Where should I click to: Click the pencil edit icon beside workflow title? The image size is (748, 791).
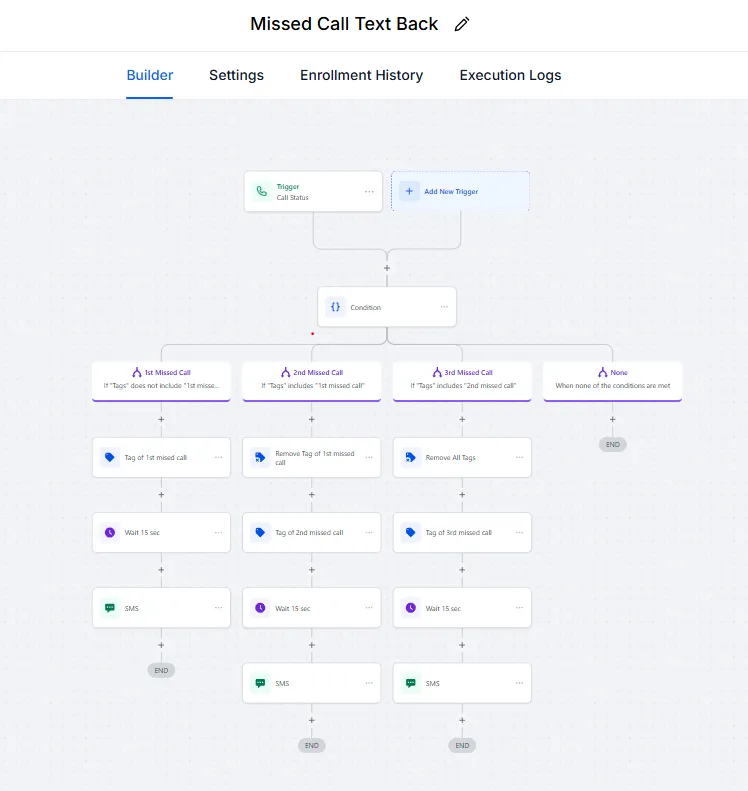point(461,25)
